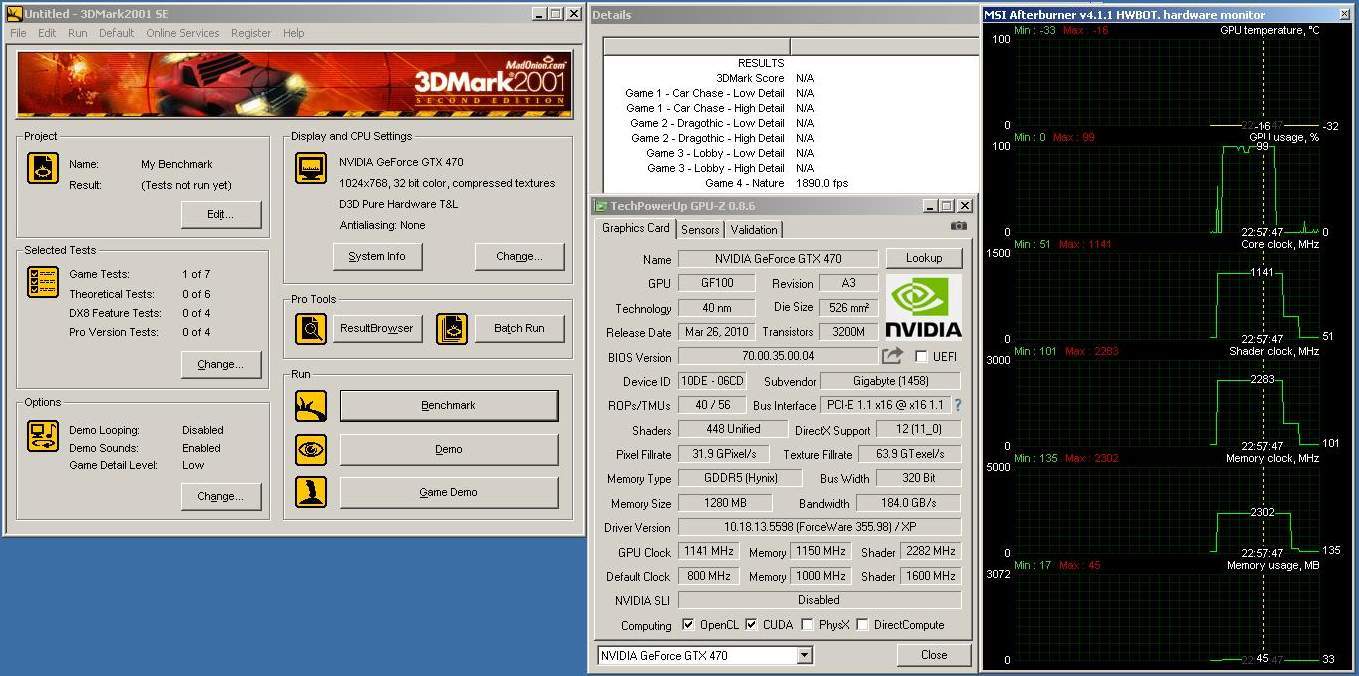Image resolution: width=1359 pixels, height=676 pixels.
Task: Click the Batch Run button
Action: pos(520,329)
